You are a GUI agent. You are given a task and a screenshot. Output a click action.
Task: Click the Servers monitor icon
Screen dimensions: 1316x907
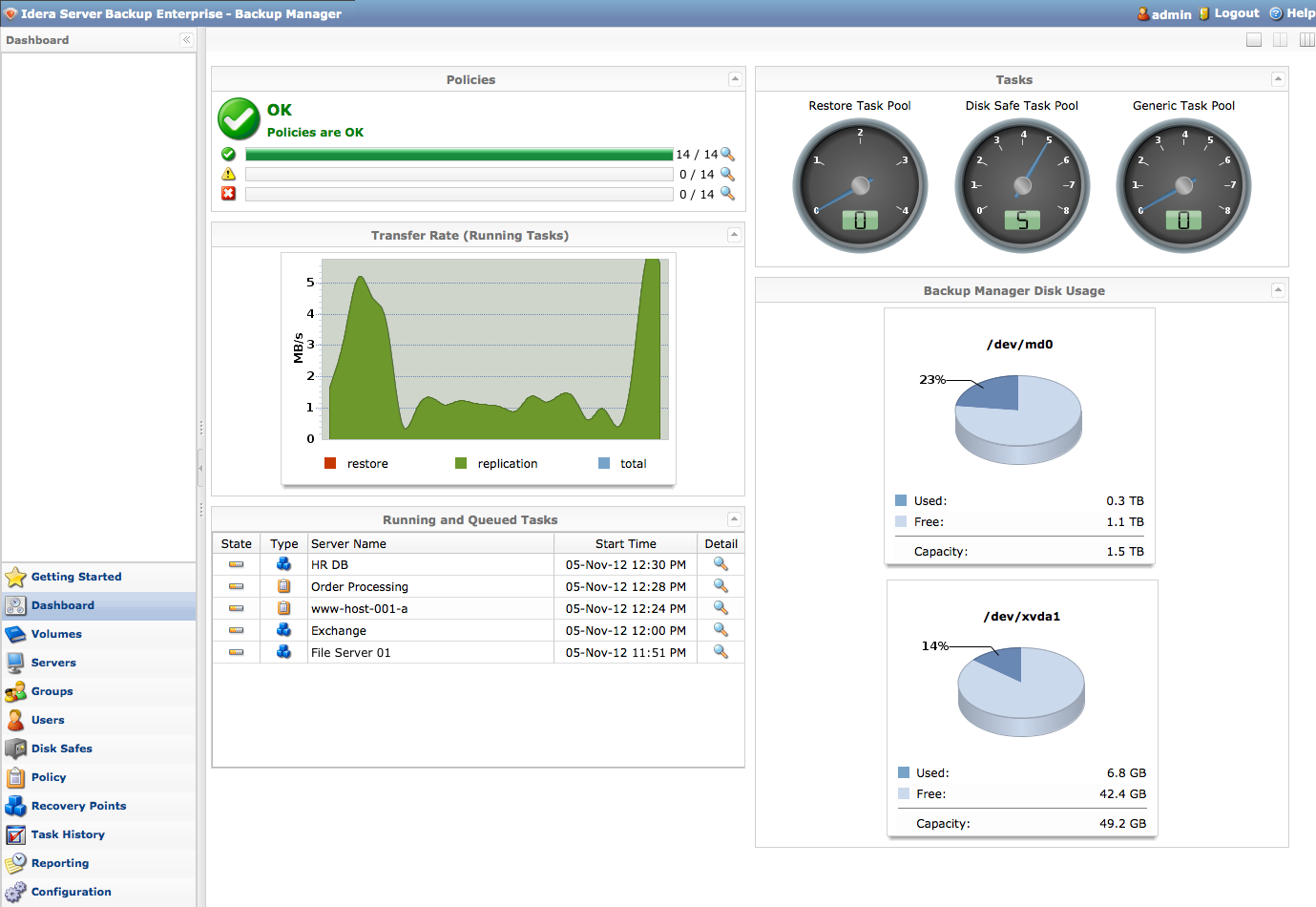(15, 663)
